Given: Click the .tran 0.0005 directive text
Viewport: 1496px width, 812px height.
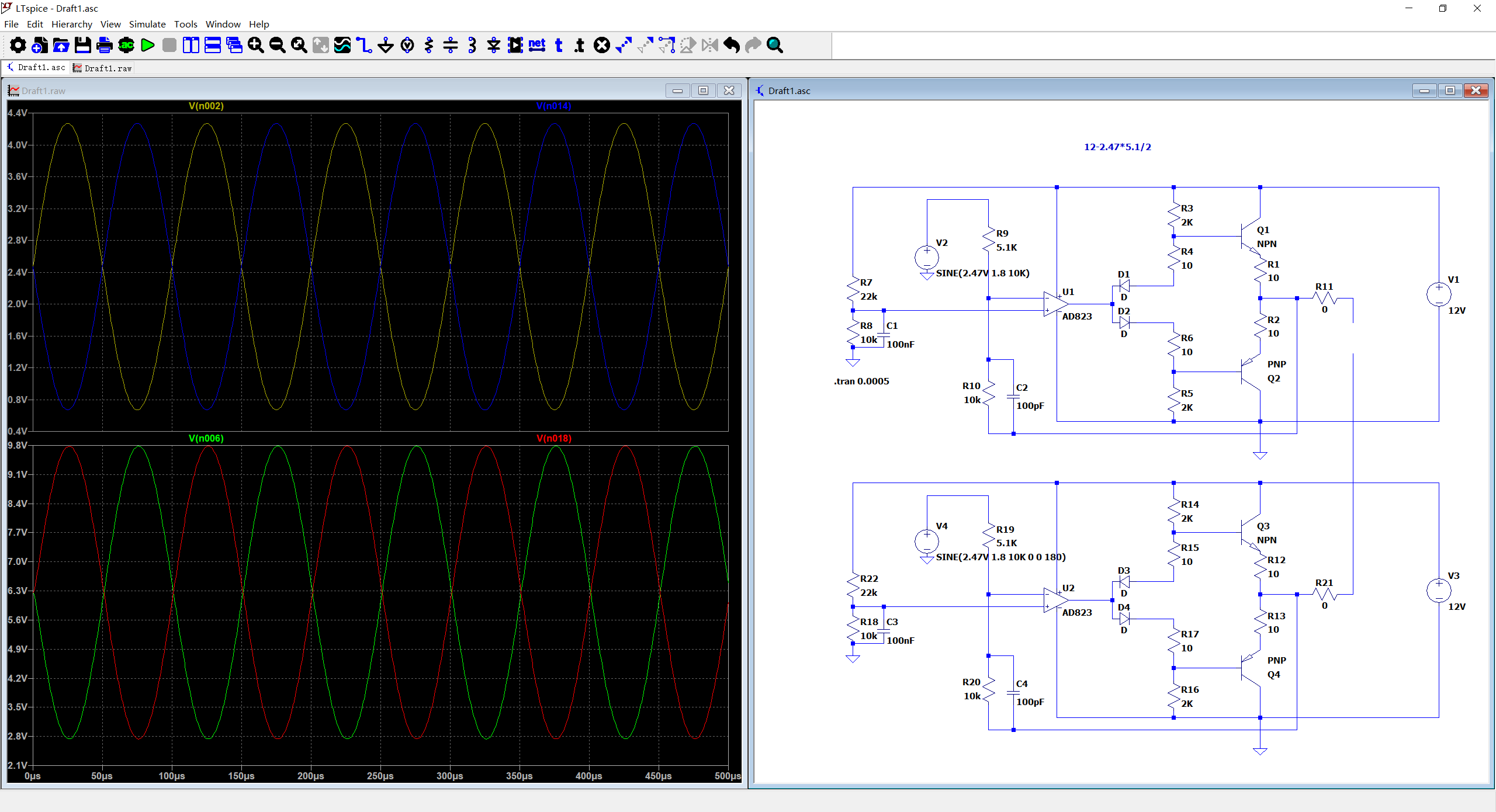Looking at the screenshot, I should click(861, 381).
